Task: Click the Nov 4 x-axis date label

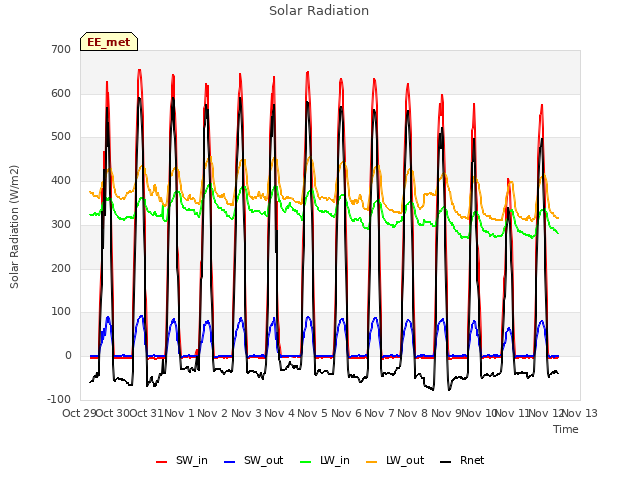Action: [279, 413]
